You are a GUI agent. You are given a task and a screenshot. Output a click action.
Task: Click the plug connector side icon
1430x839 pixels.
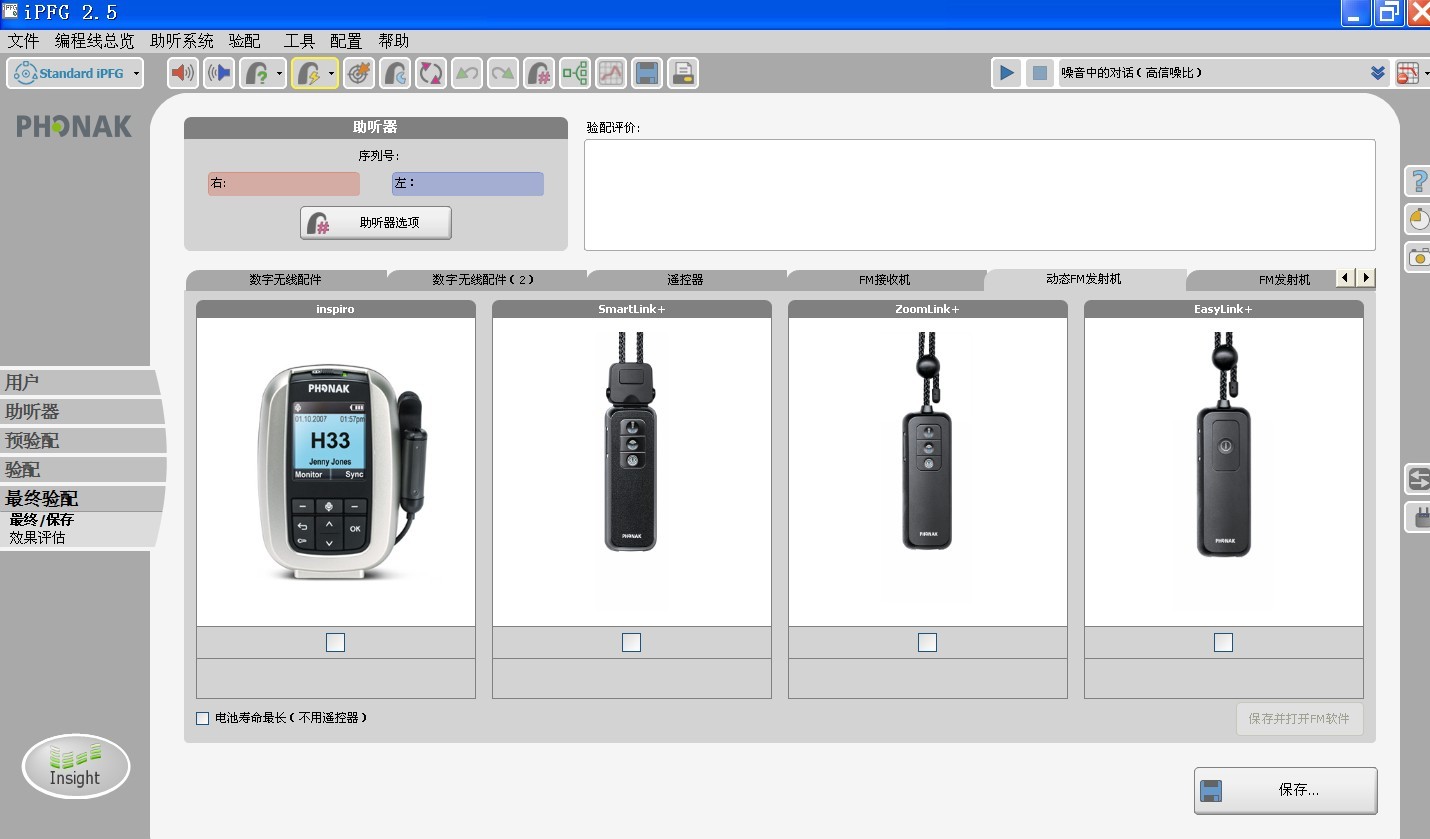1418,517
